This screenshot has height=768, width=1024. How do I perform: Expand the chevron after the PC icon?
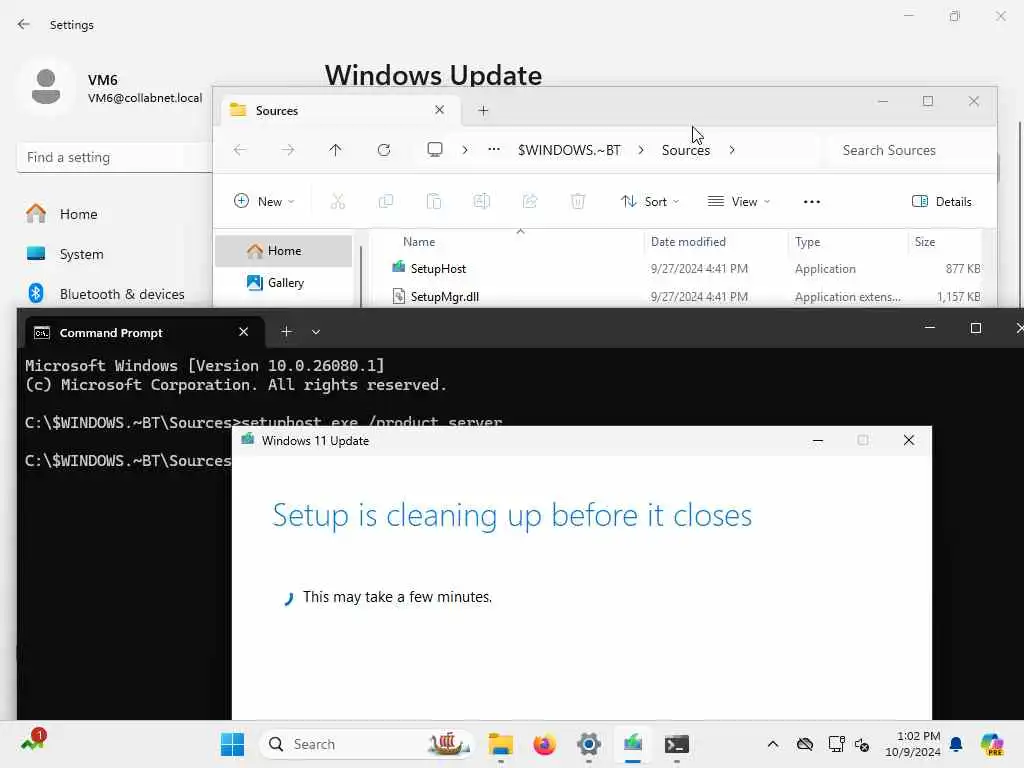tap(465, 150)
